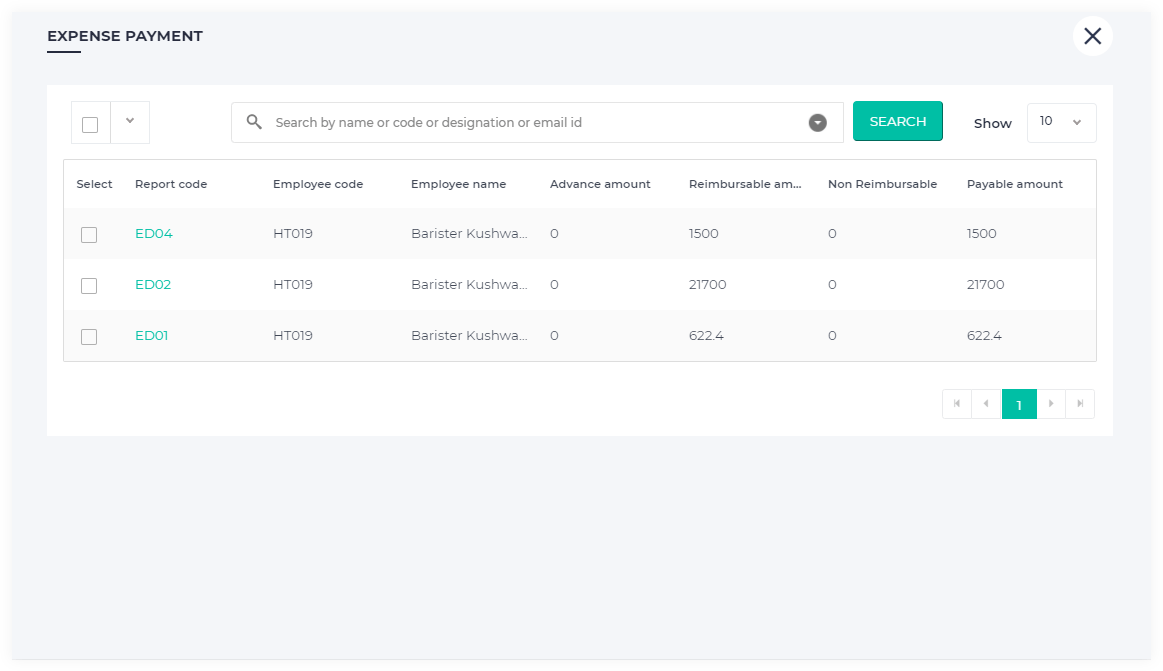Image resolution: width=1163 pixels, height=671 pixels.
Task: Go to the first page
Action: pos(957,404)
